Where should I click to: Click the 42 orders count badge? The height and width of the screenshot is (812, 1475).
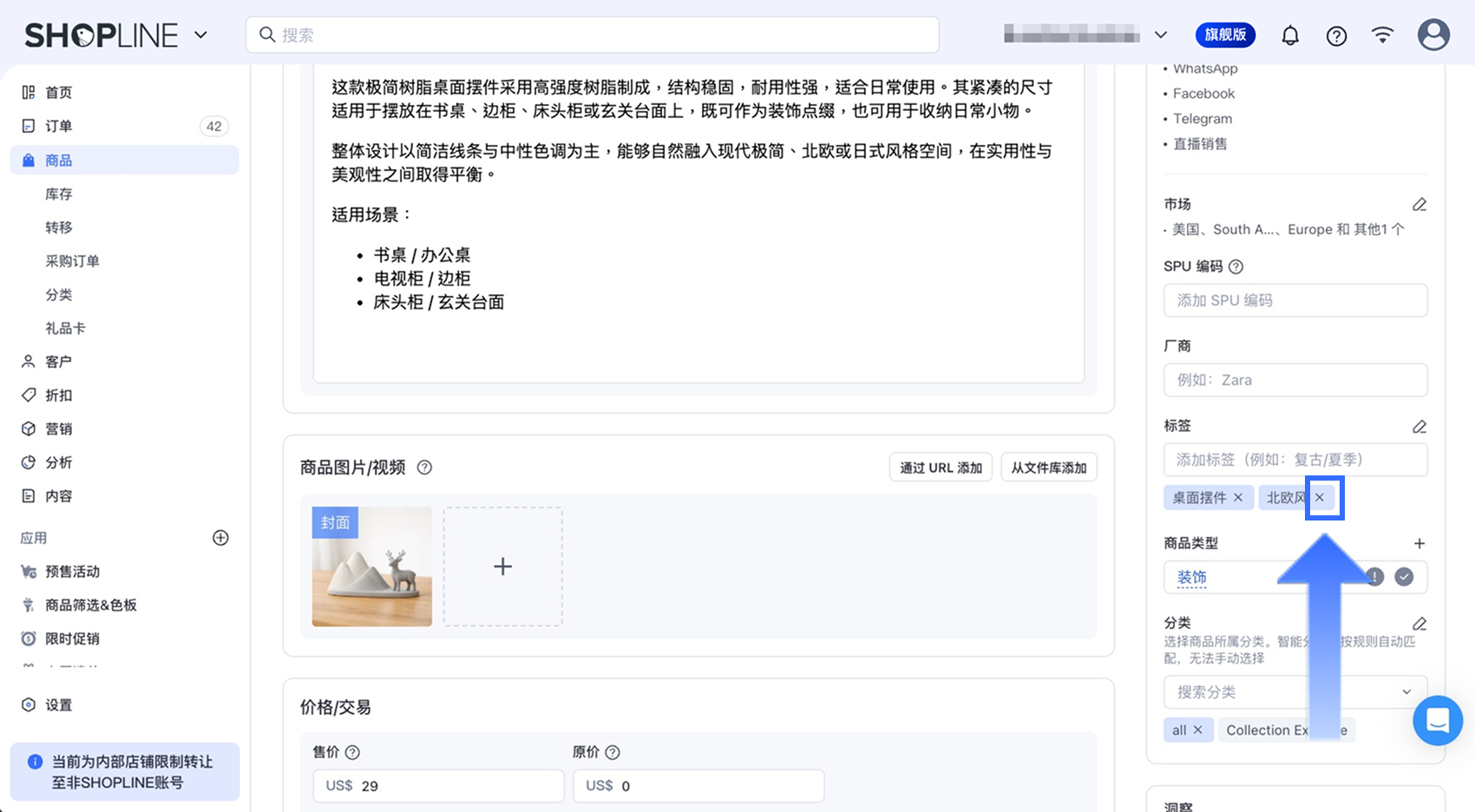click(x=213, y=127)
